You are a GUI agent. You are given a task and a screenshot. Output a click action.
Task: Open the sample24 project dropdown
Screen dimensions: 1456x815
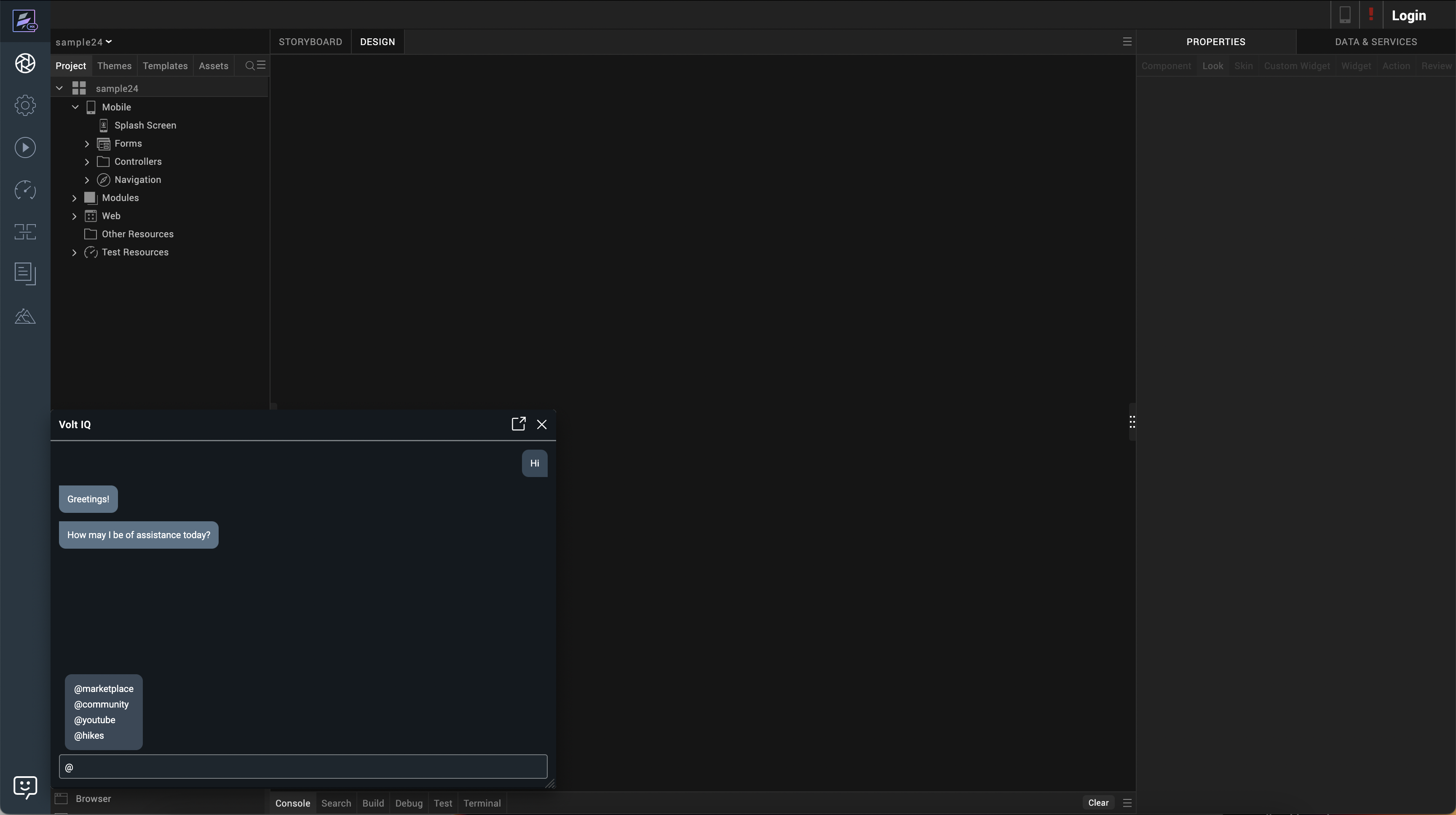click(x=84, y=42)
